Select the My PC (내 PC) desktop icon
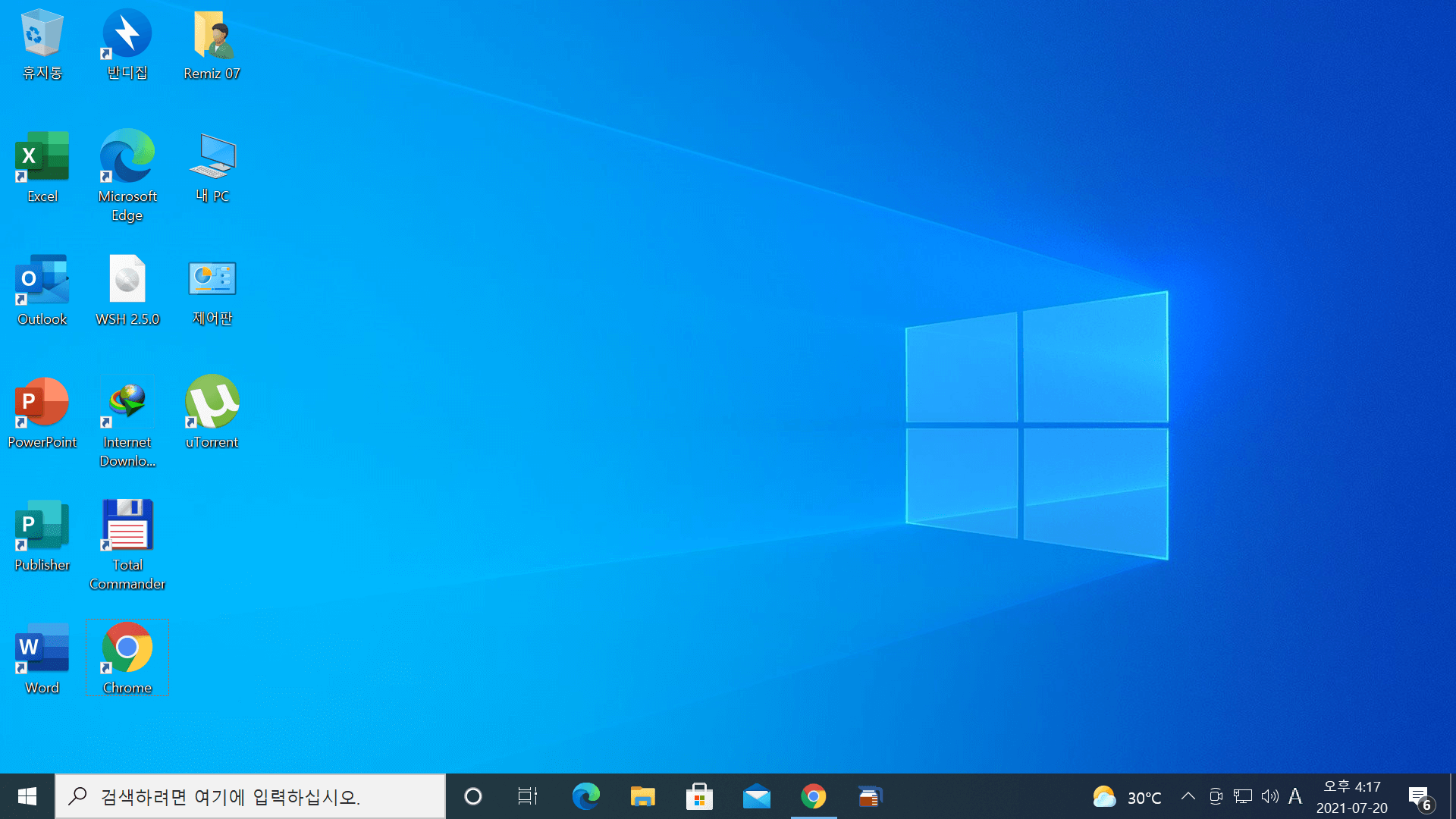Image resolution: width=1456 pixels, height=819 pixels. click(212, 167)
